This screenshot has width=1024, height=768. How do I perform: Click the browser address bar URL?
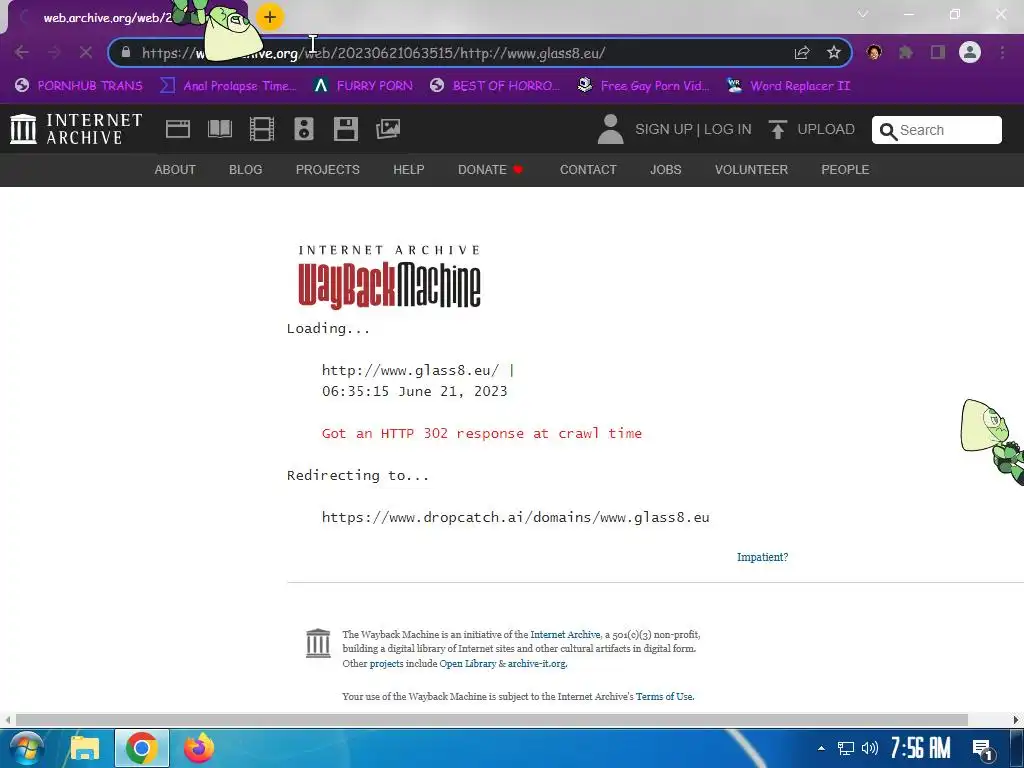pos(373,53)
